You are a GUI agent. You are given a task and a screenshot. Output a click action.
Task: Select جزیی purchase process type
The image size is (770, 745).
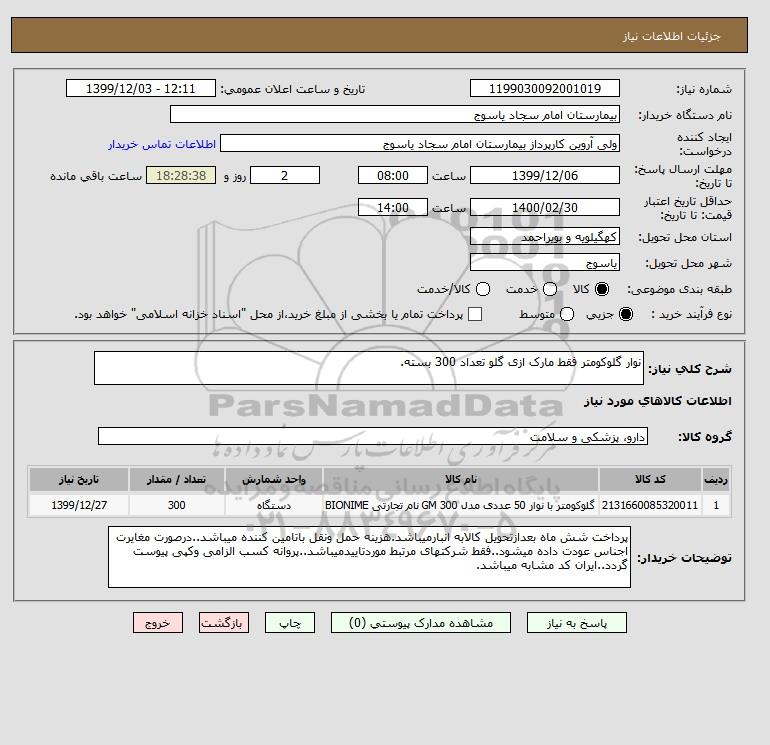626,314
